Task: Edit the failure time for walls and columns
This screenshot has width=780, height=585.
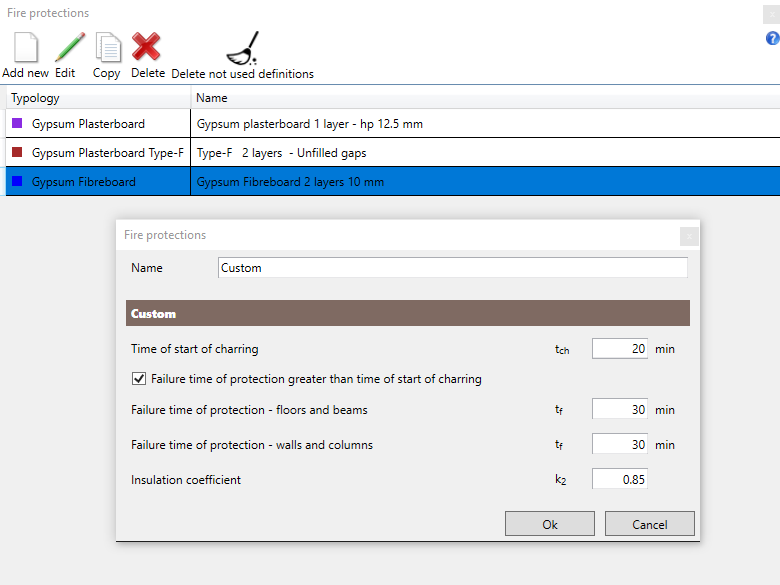Action: [x=620, y=444]
